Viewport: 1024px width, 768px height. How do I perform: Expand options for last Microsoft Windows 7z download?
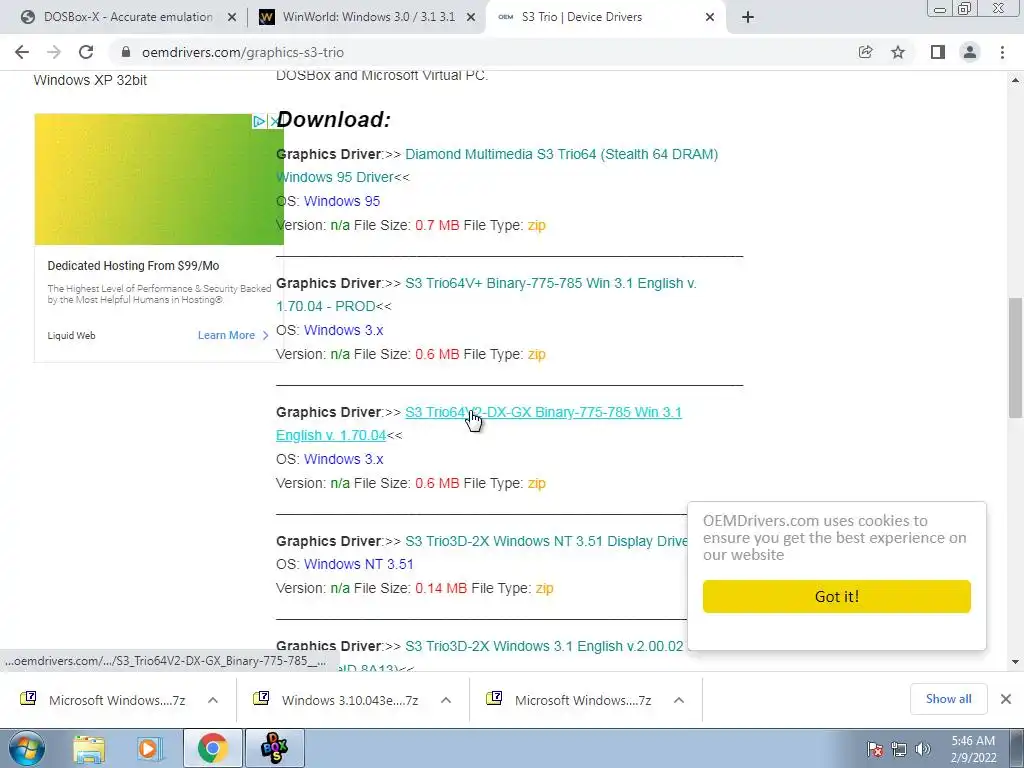click(679, 700)
